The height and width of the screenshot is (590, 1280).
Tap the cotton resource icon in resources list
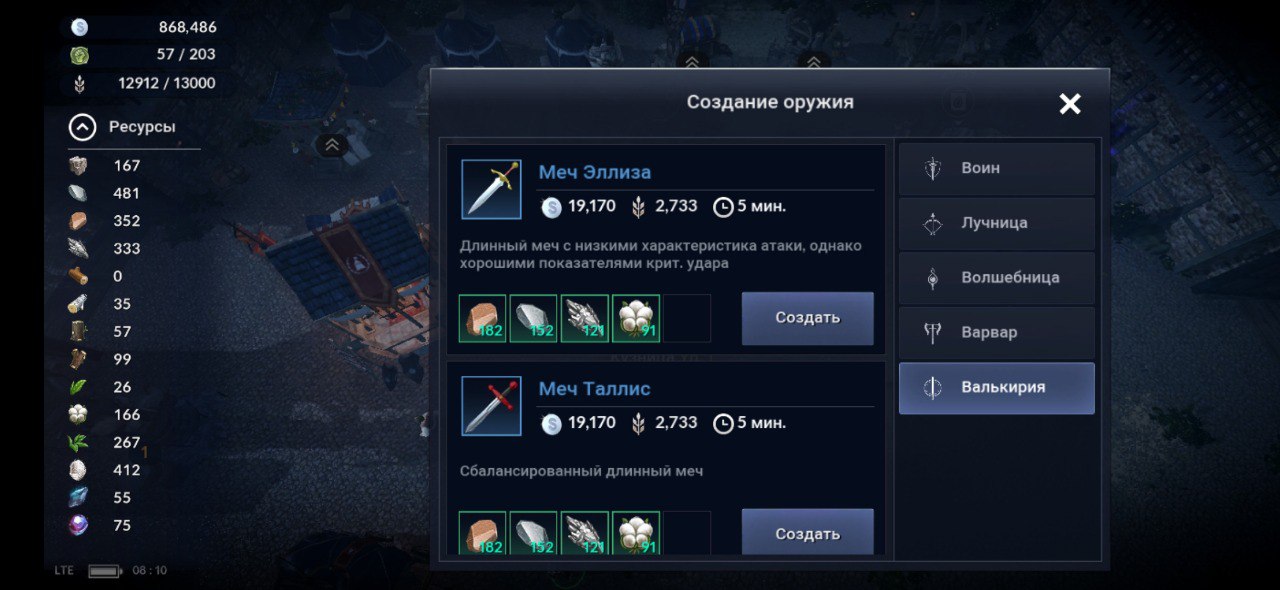pos(77,414)
